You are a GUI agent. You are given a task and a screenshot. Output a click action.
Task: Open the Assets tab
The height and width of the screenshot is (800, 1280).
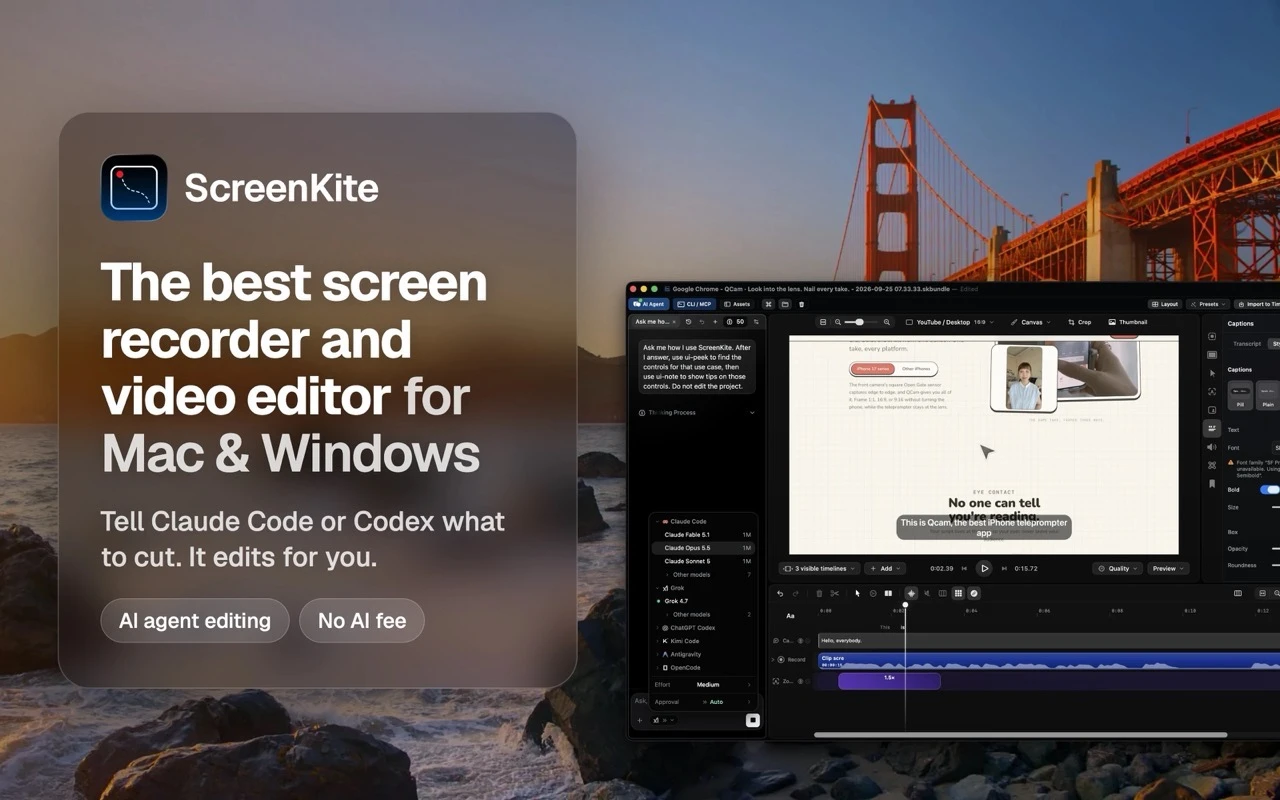(x=737, y=304)
